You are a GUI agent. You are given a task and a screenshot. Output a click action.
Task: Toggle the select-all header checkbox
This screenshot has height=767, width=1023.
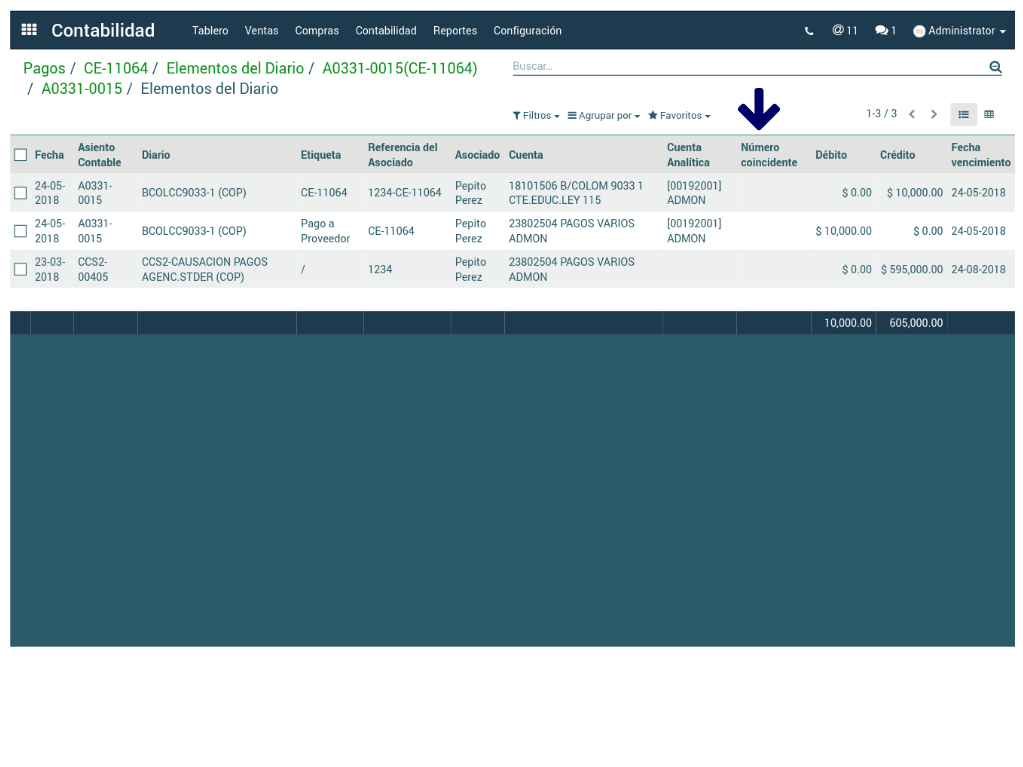click(x=20, y=155)
